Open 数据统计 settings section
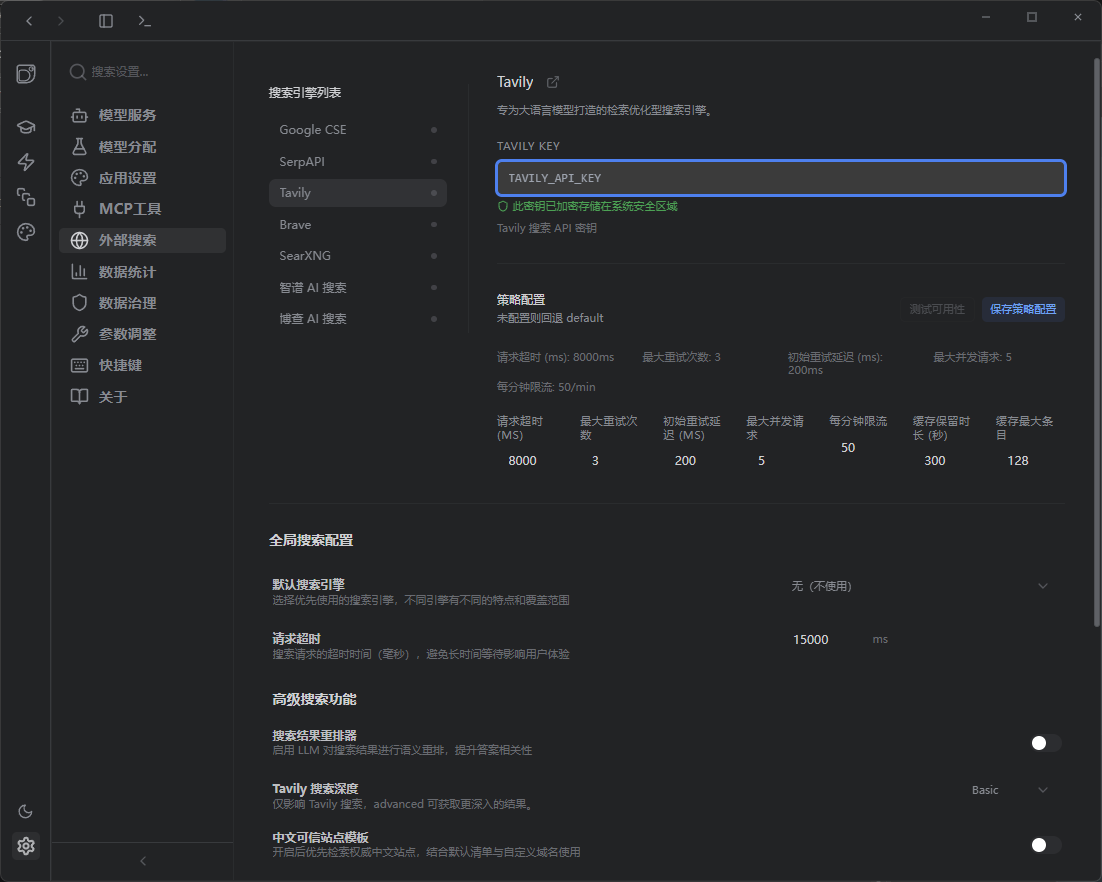 click(142, 271)
